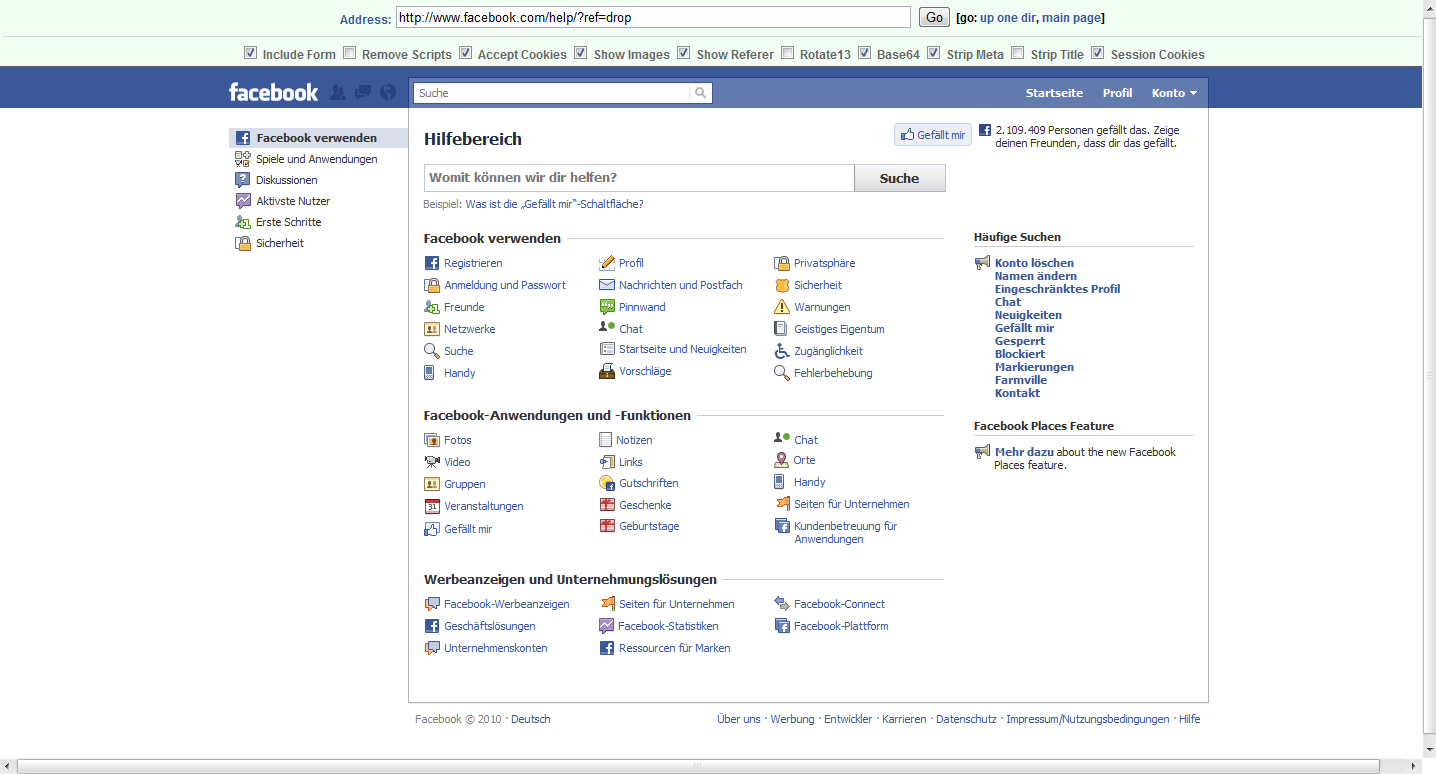
Task: Open Profil in the top navigation
Action: click(x=1117, y=93)
